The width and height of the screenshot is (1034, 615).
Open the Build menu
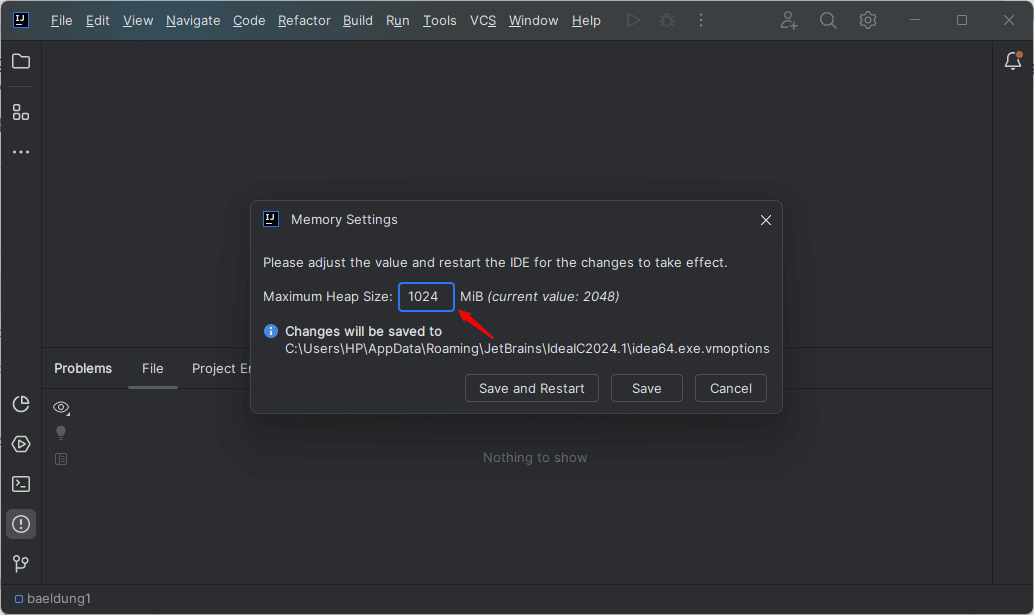pyautogui.click(x=358, y=20)
